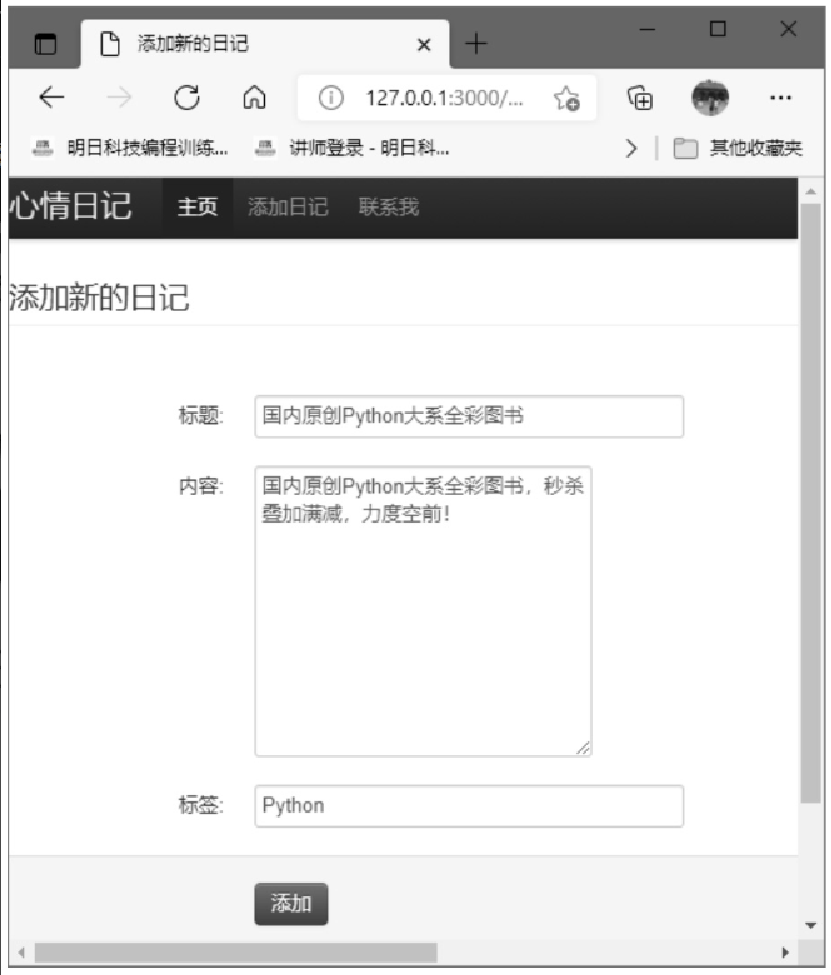
Task: Click the vertical scrollbar down arrow
Action: coord(810,925)
